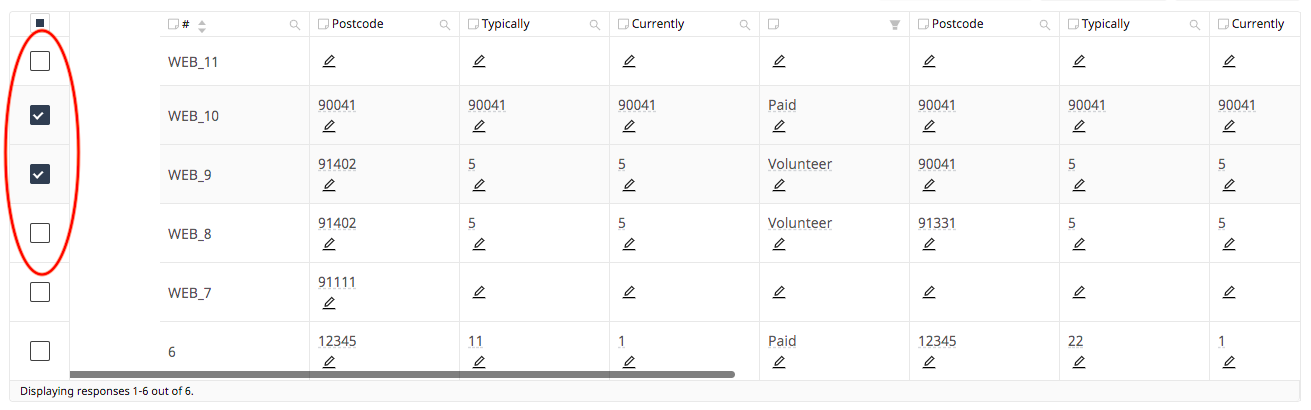Viewport: 1311px width, 410px height.
Task: Click pencil icon under Volunteer in WEB_9 row
Action: (779, 185)
